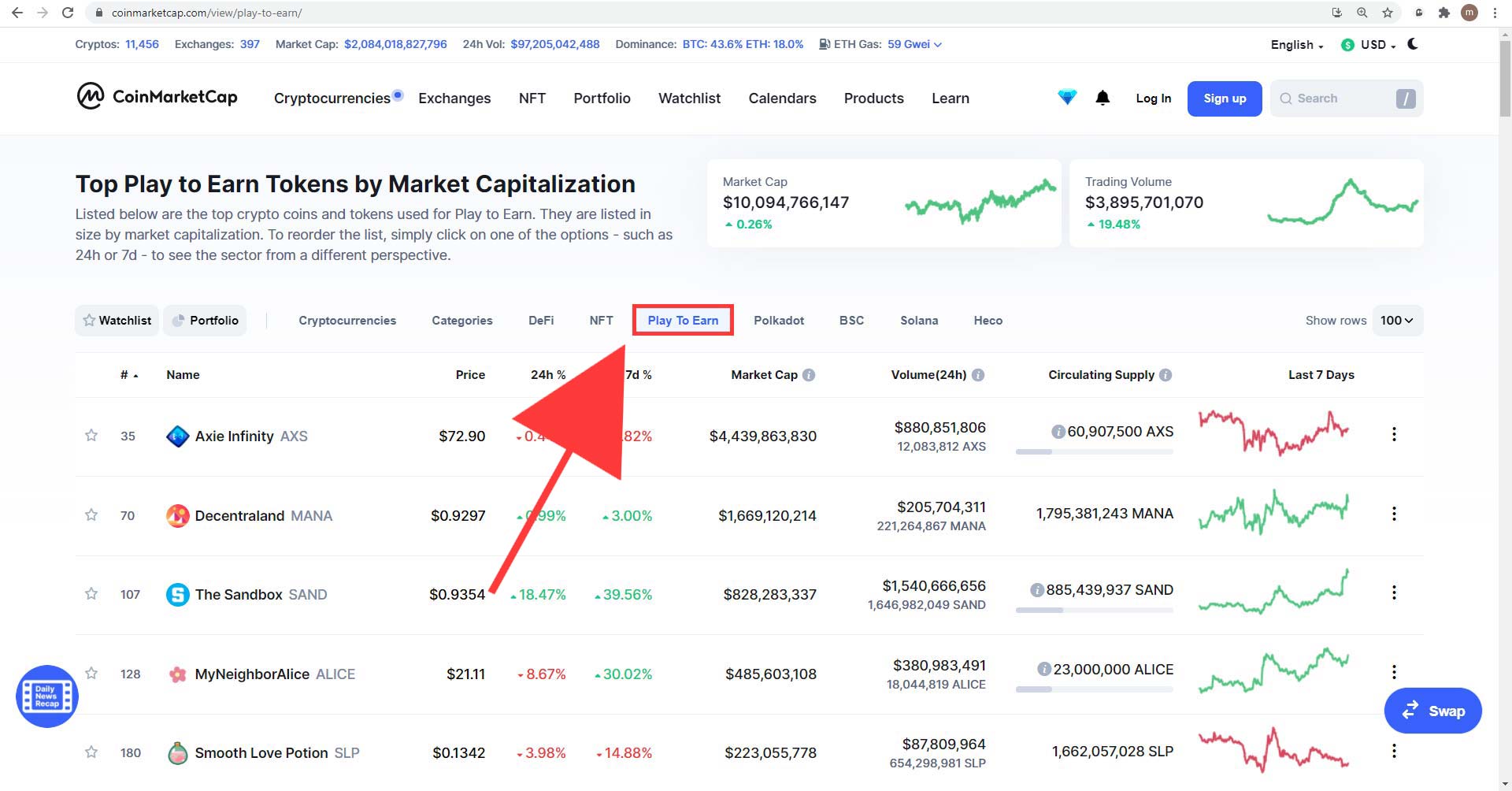Open the English language dropdown
The width and height of the screenshot is (1512, 791).
click(1297, 45)
